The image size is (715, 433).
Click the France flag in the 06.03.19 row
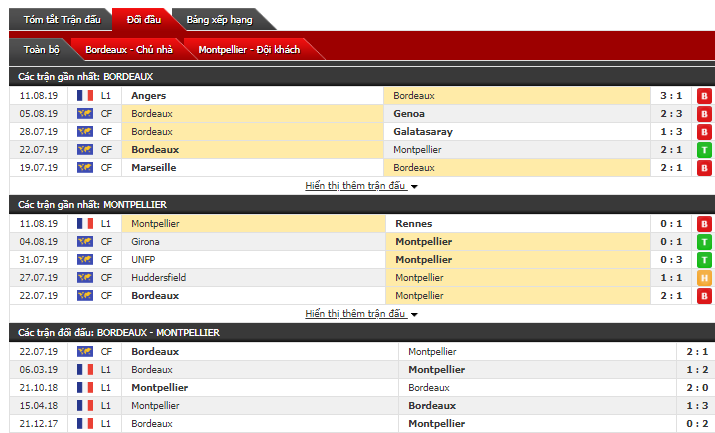pyautogui.click(x=85, y=370)
